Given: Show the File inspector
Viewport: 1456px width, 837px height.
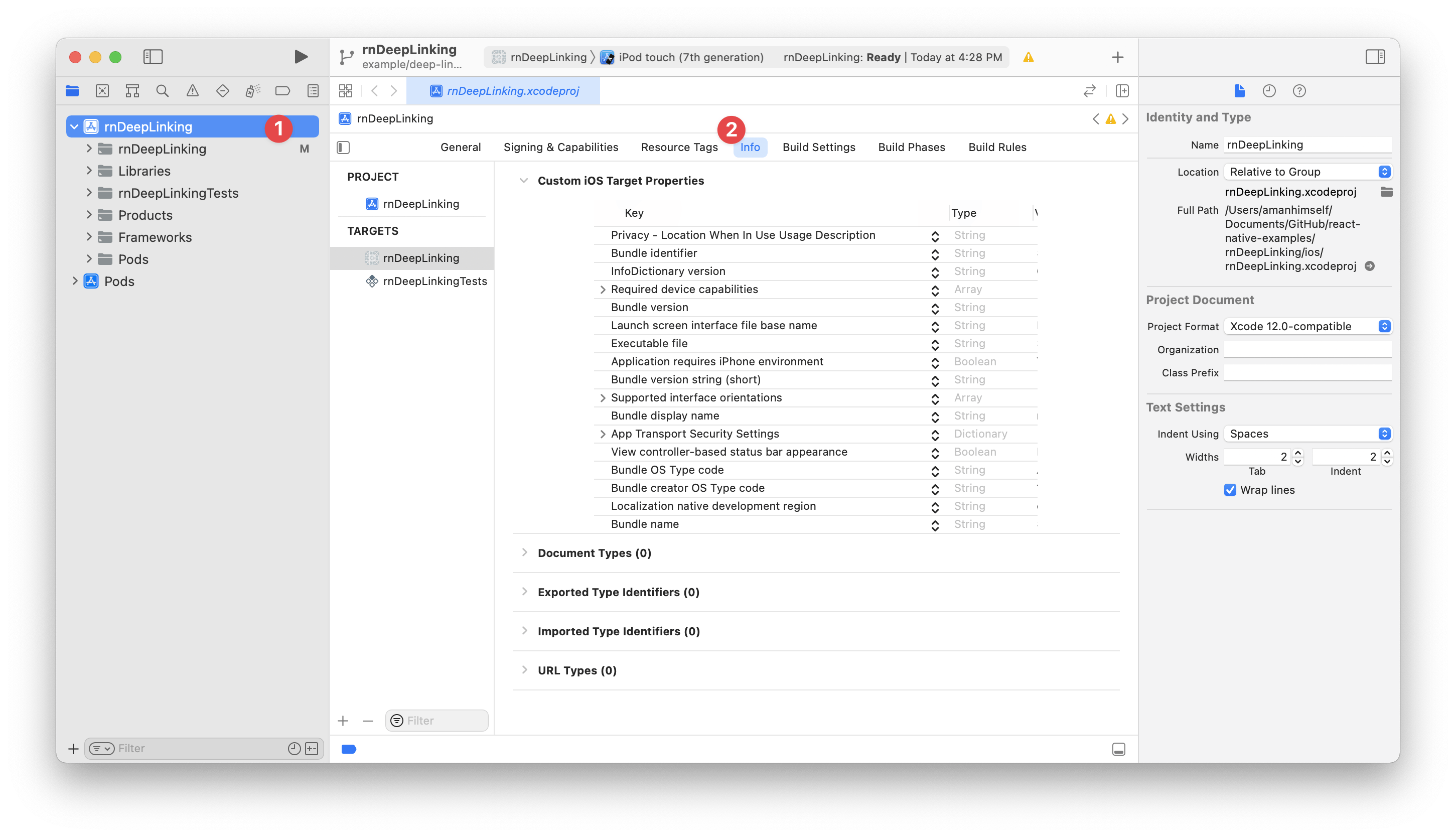Looking at the screenshot, I should (x=1239, y=90).
